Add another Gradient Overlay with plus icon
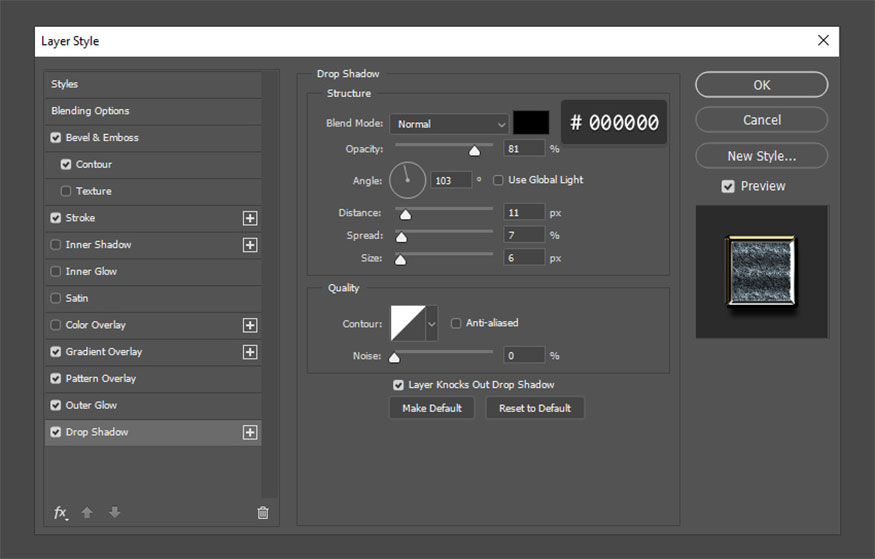Viewport: 875px width, 559px height. tap(250, 352)
